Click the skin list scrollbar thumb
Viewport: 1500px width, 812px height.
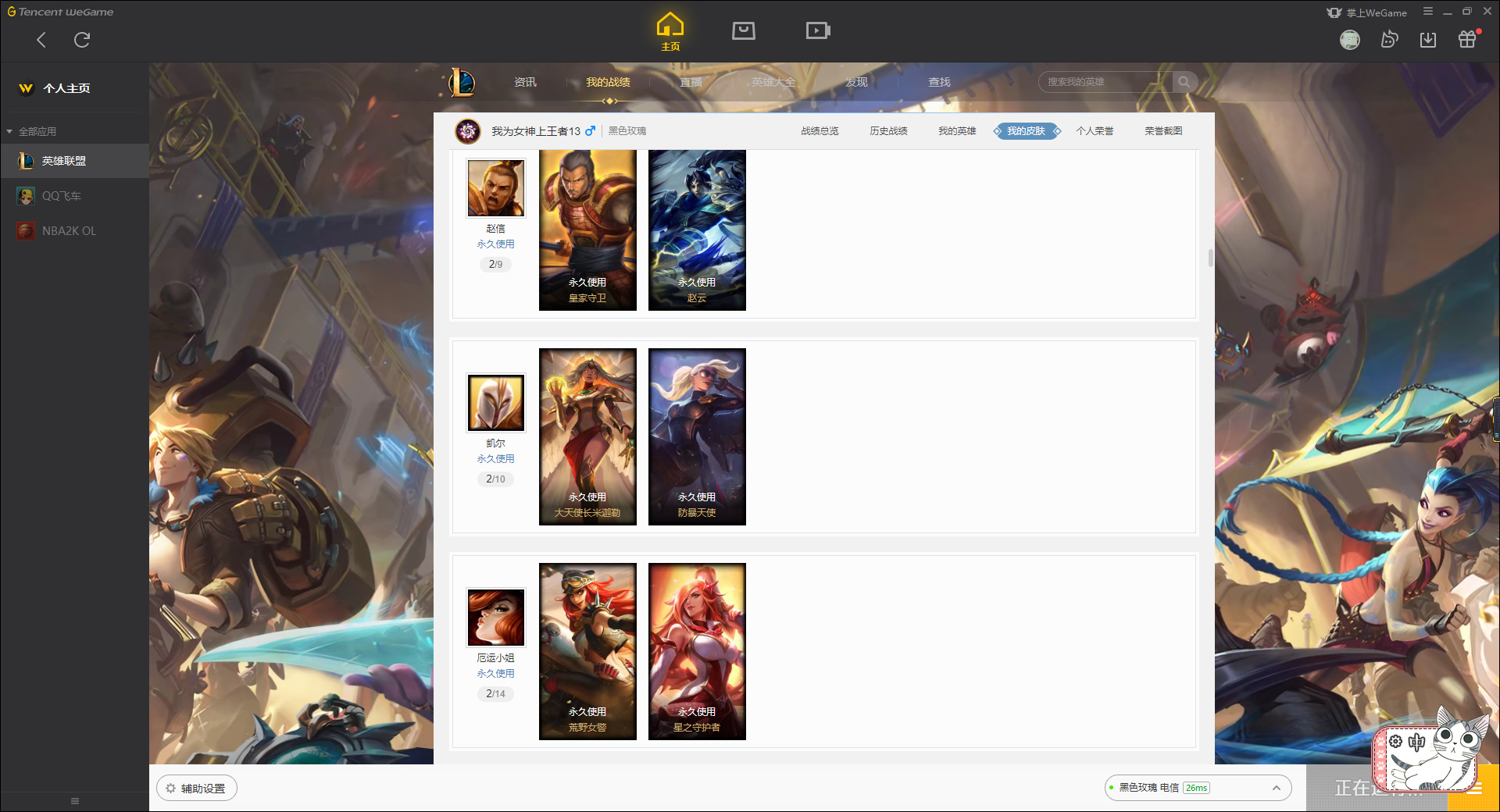click(1210, 258)
